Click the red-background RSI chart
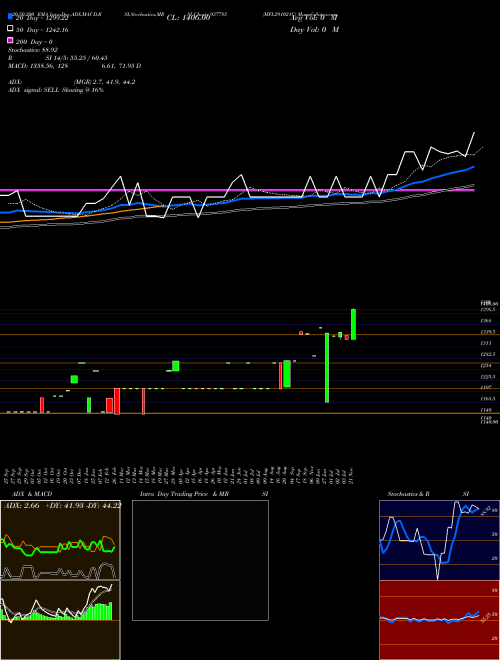 [x=439, y=620]
